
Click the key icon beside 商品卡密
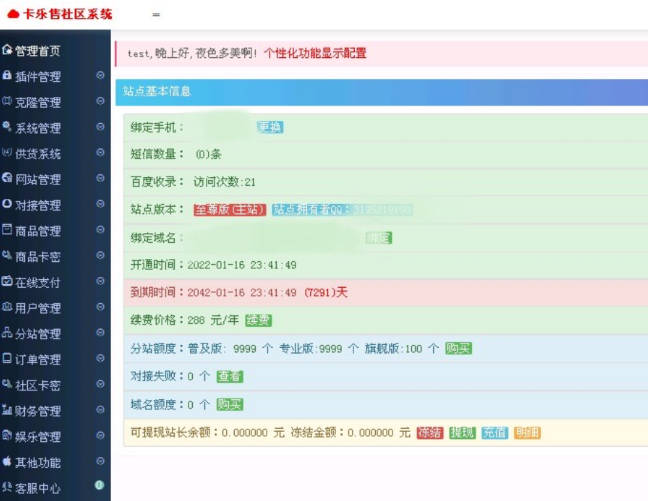pos(7,255)
